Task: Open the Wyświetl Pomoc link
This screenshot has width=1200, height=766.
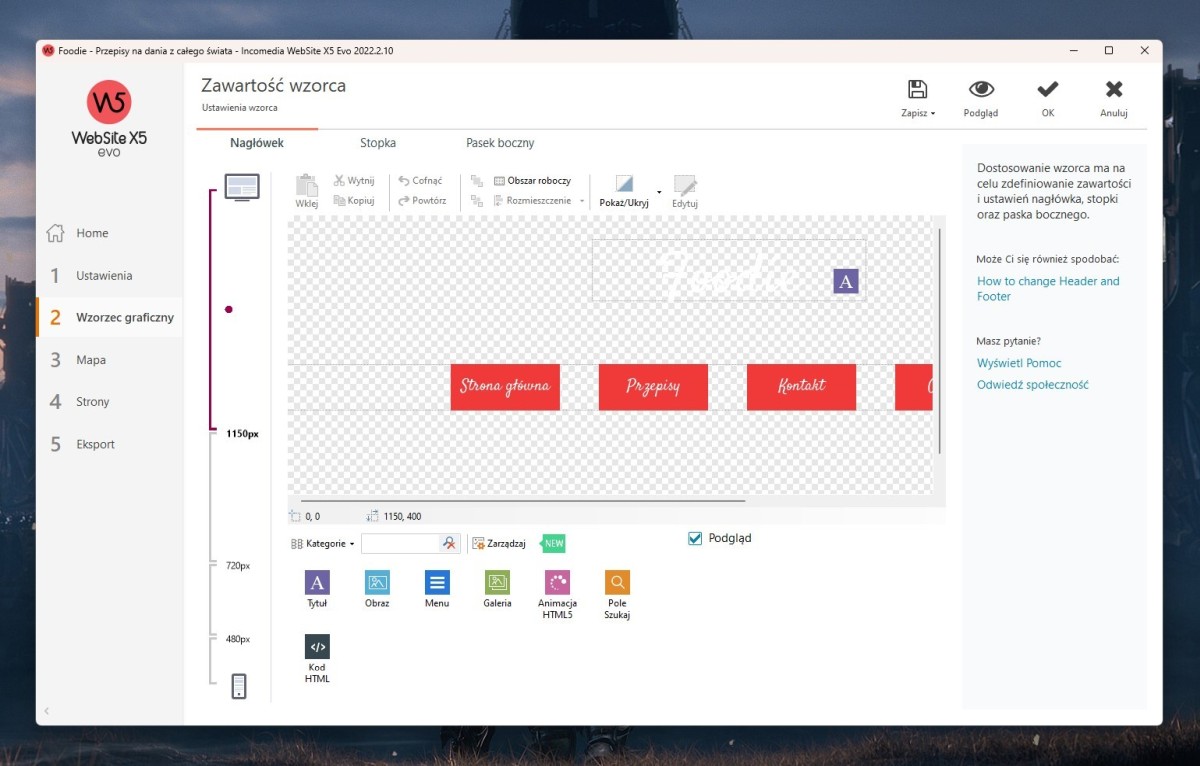Action: coord(1019,363)
